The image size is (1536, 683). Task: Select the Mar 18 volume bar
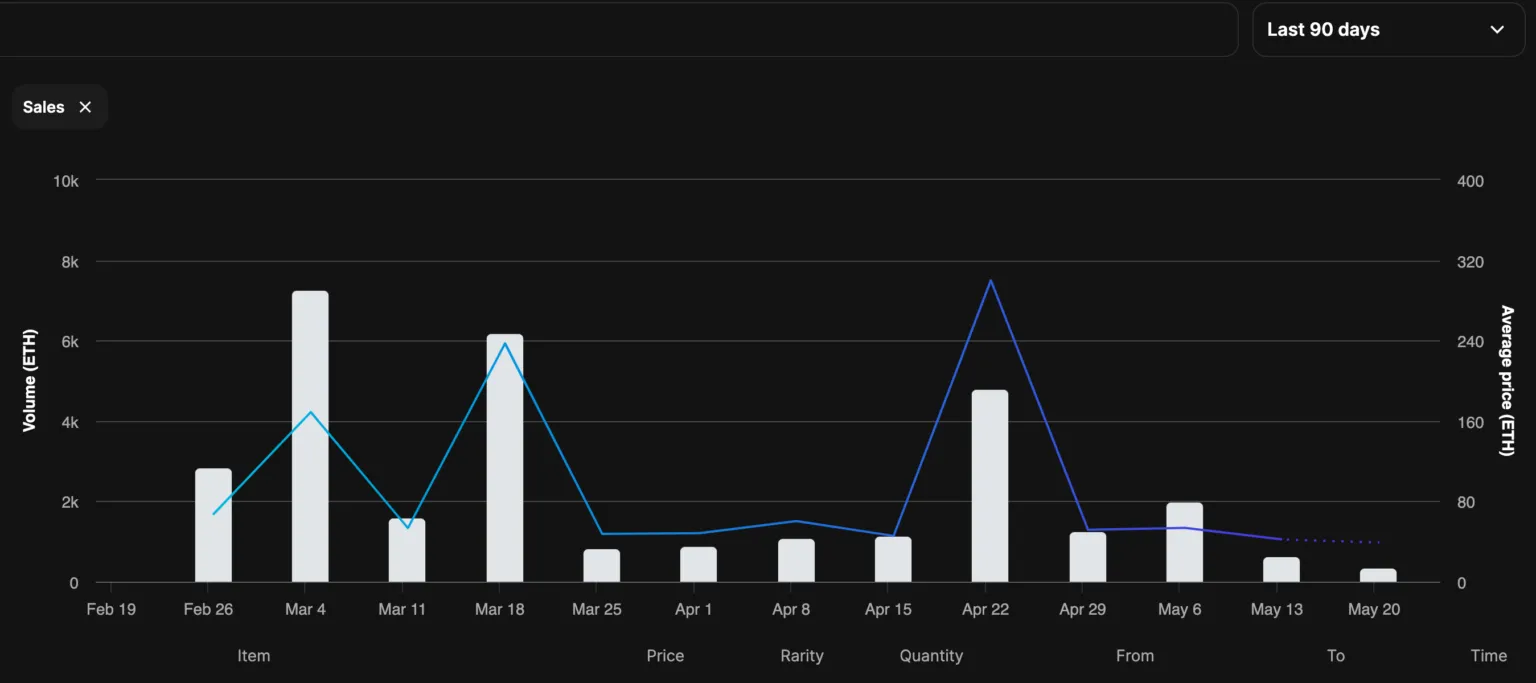(505, 458)
